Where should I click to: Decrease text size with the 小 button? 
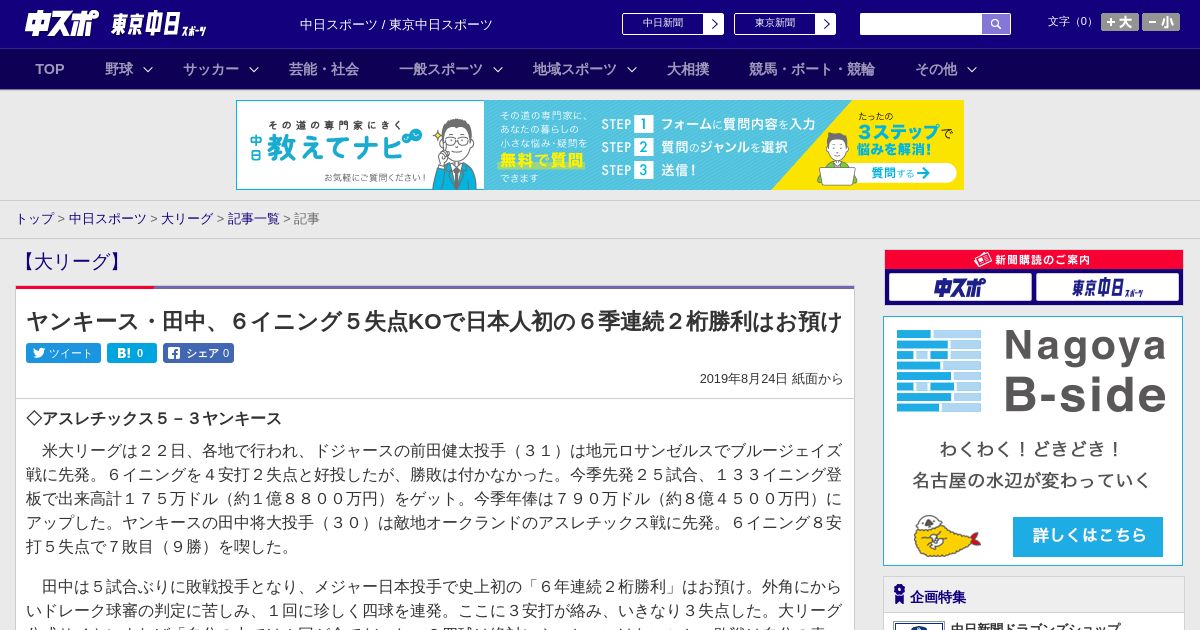click(x=1161, y=22)
